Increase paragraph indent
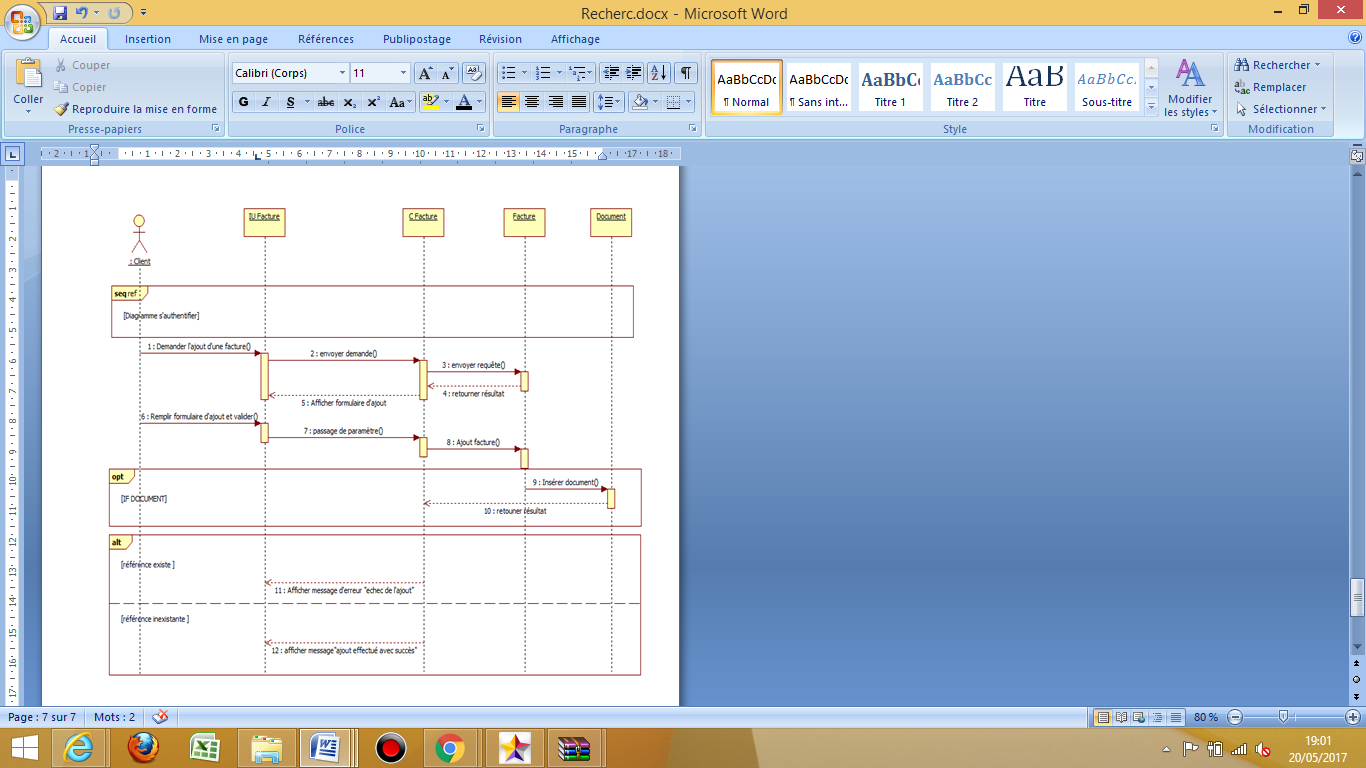Screen dimensions: 1366x768 pos(634,73)
